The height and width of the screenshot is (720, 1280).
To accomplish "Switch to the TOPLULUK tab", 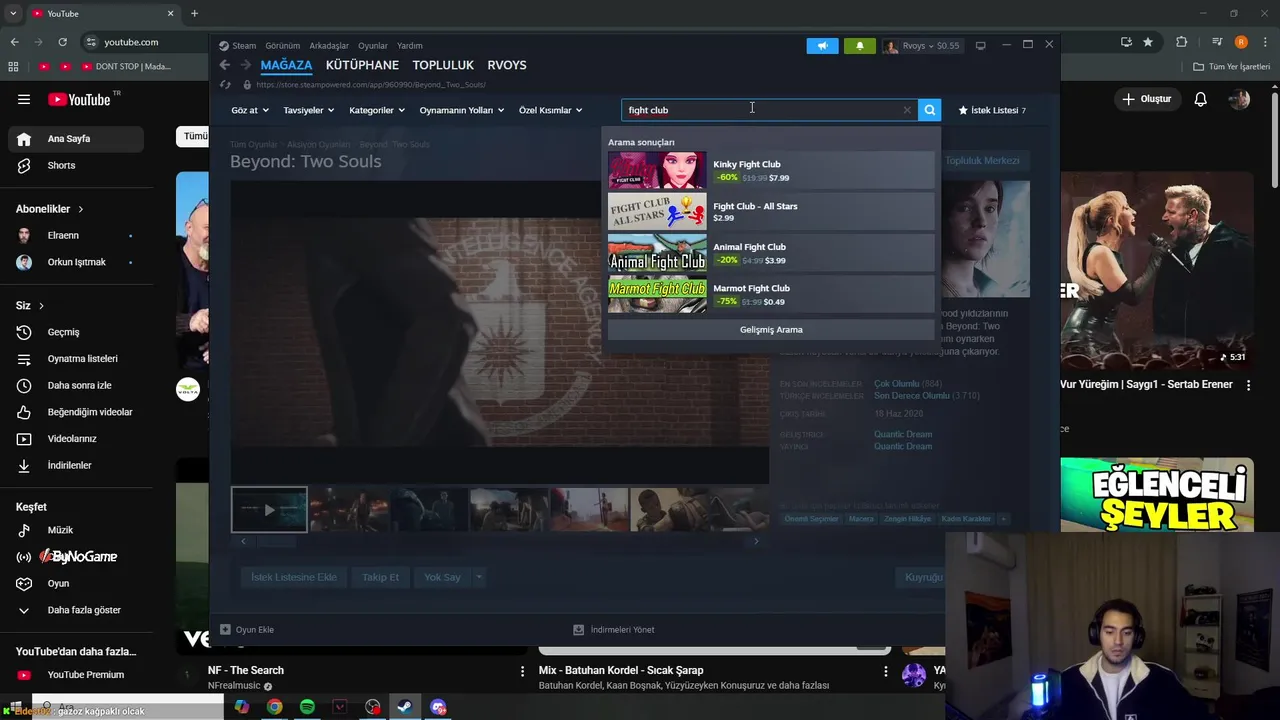I will pos(443,65).
